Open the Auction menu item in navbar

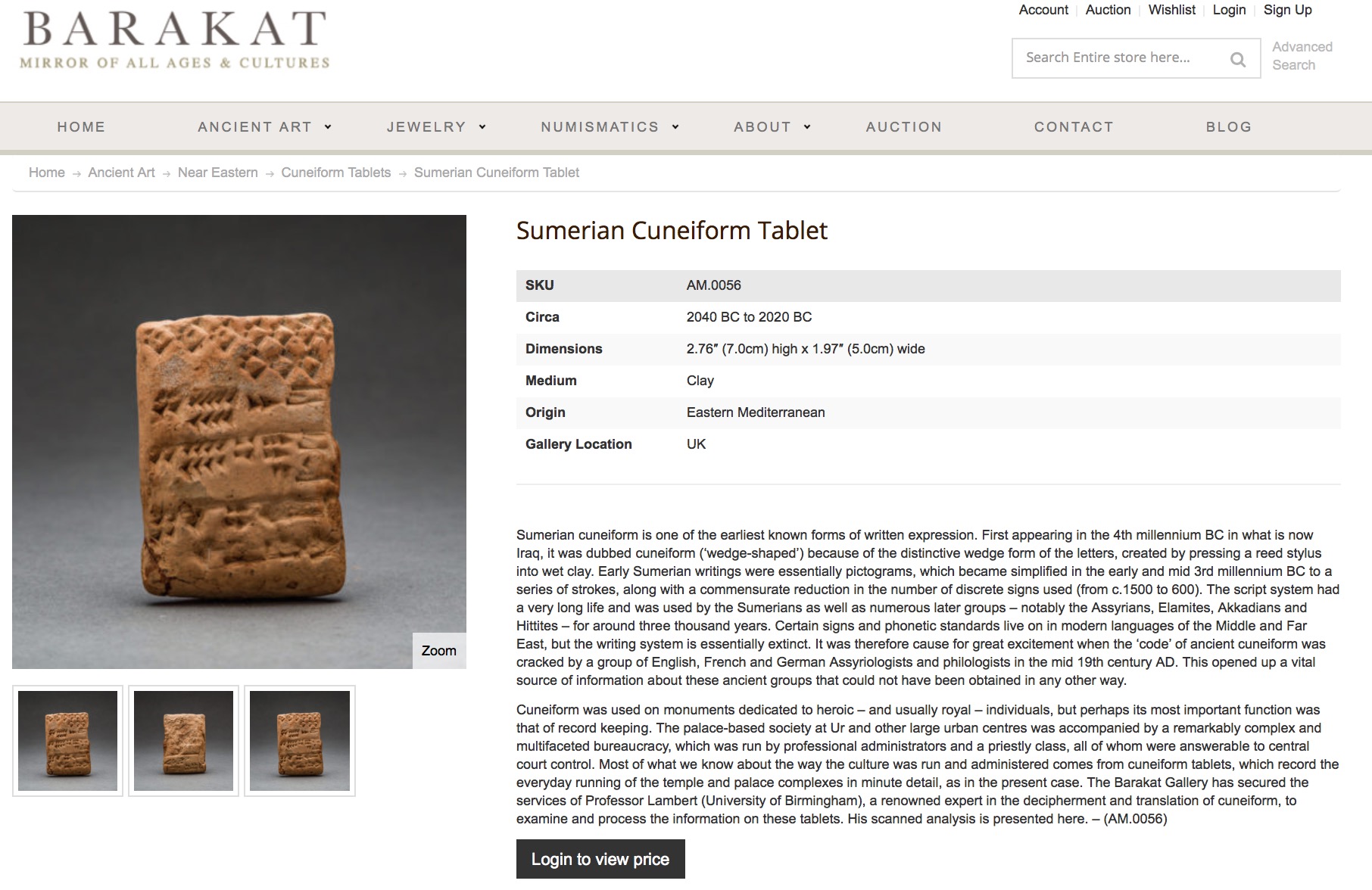[x=904, y=127]
